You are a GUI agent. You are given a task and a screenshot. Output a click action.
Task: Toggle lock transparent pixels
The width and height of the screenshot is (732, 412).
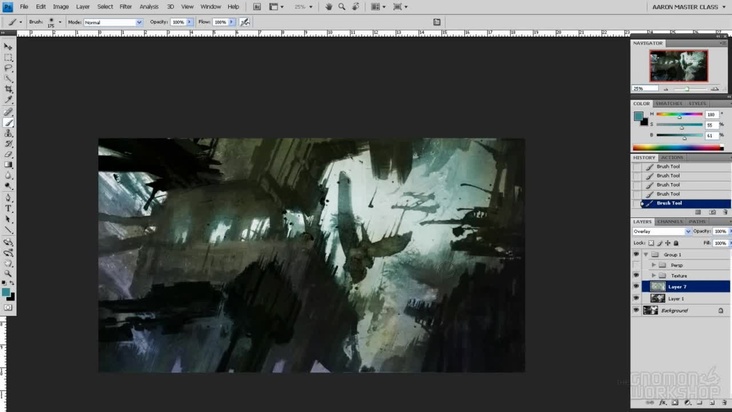click(x=651, y=243)
